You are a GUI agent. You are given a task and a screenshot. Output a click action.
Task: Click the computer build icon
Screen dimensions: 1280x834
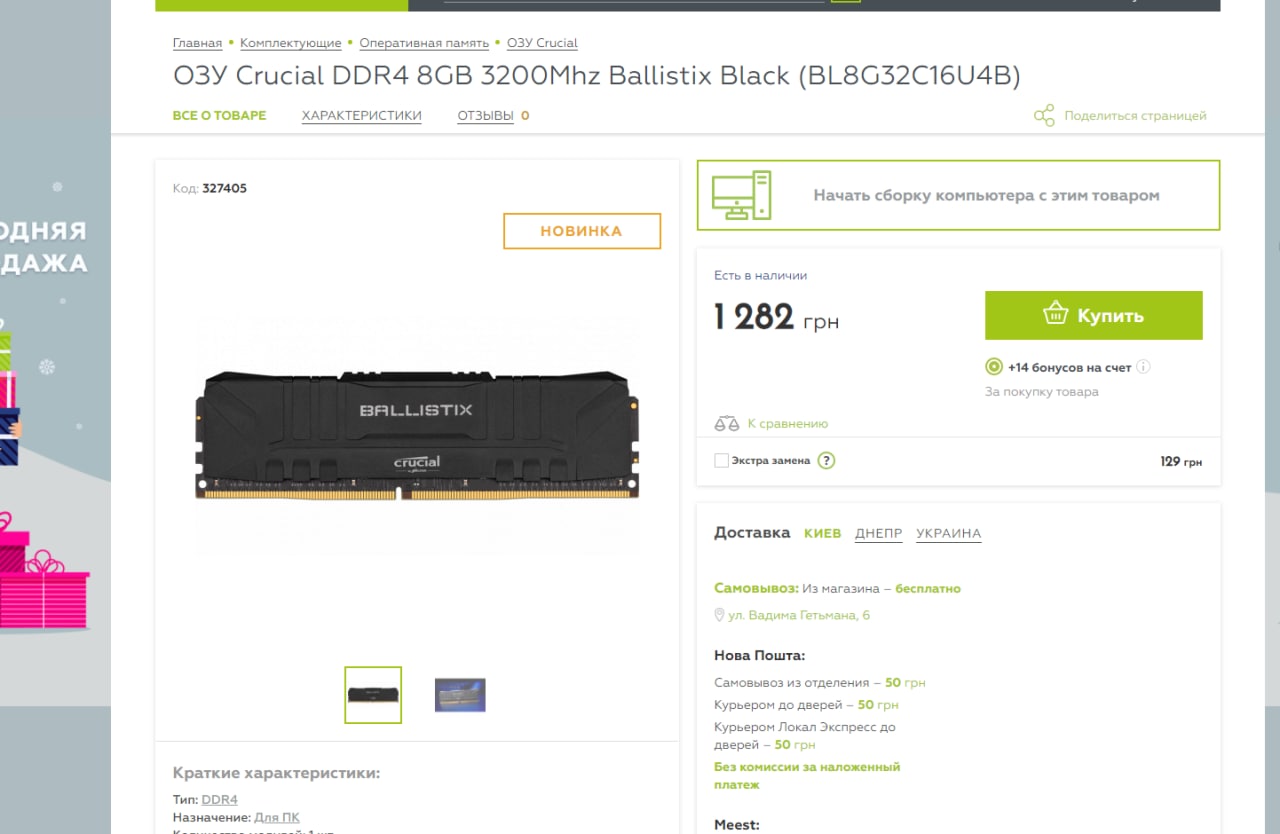click(741, 195)
